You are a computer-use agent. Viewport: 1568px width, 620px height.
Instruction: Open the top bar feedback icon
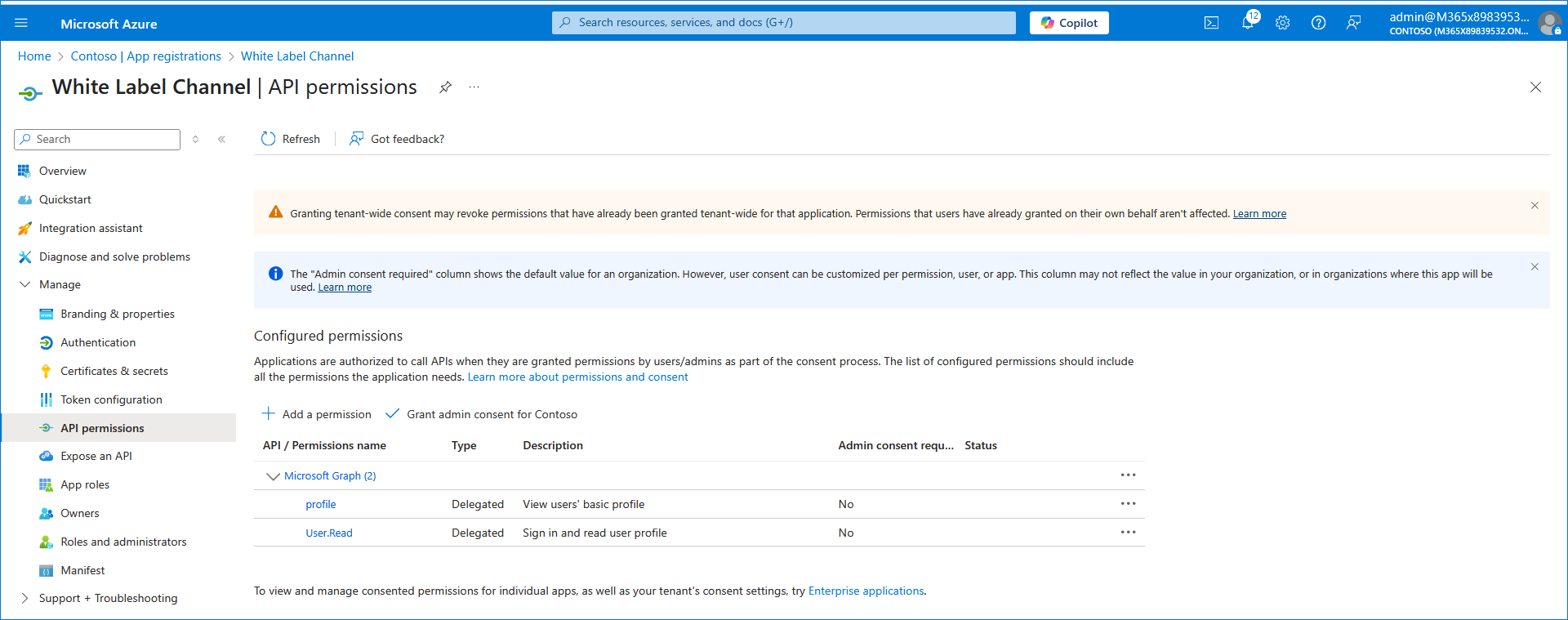1353,23
